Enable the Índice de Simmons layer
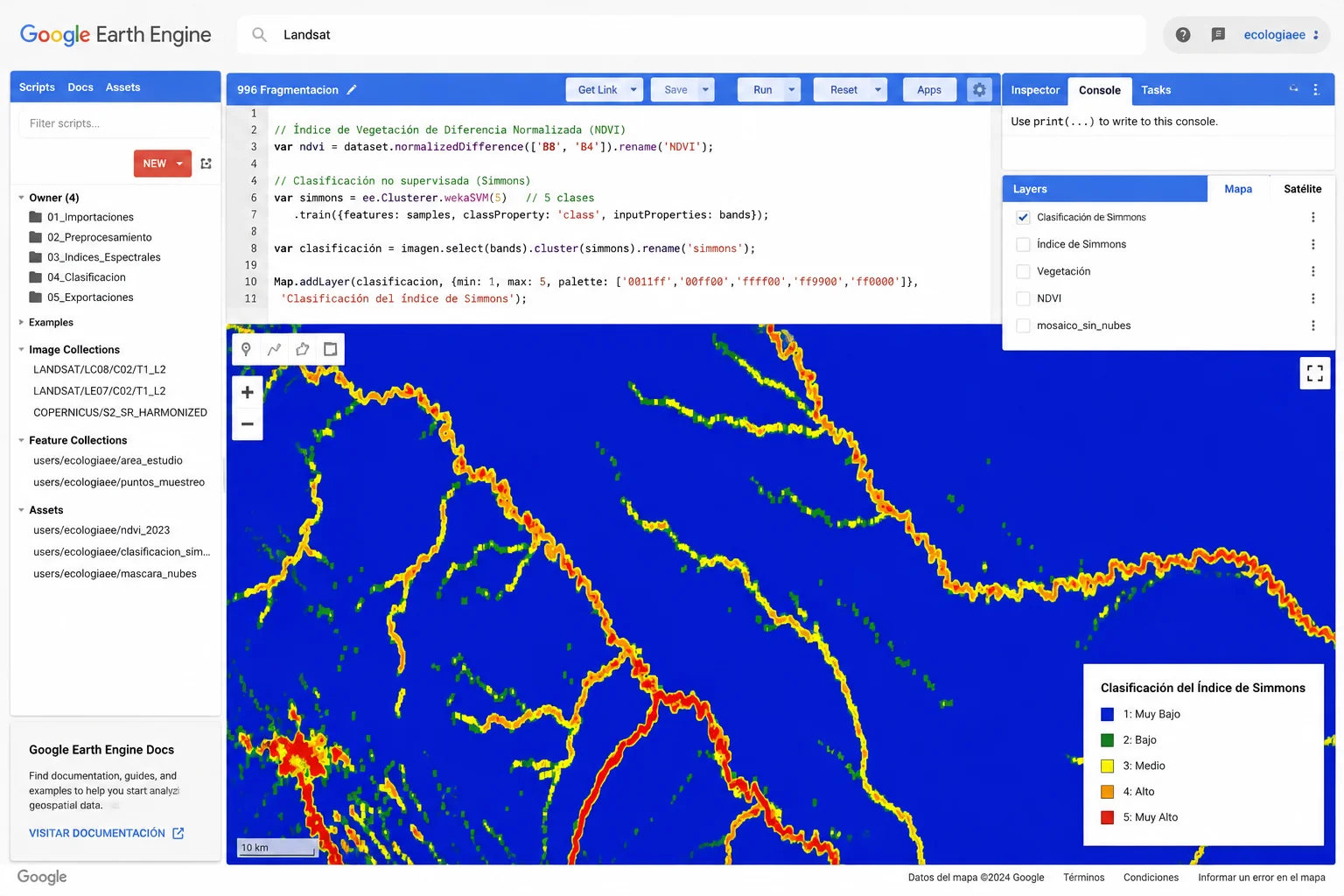This screenshot has height=896, width=1344. [1023, 244]
